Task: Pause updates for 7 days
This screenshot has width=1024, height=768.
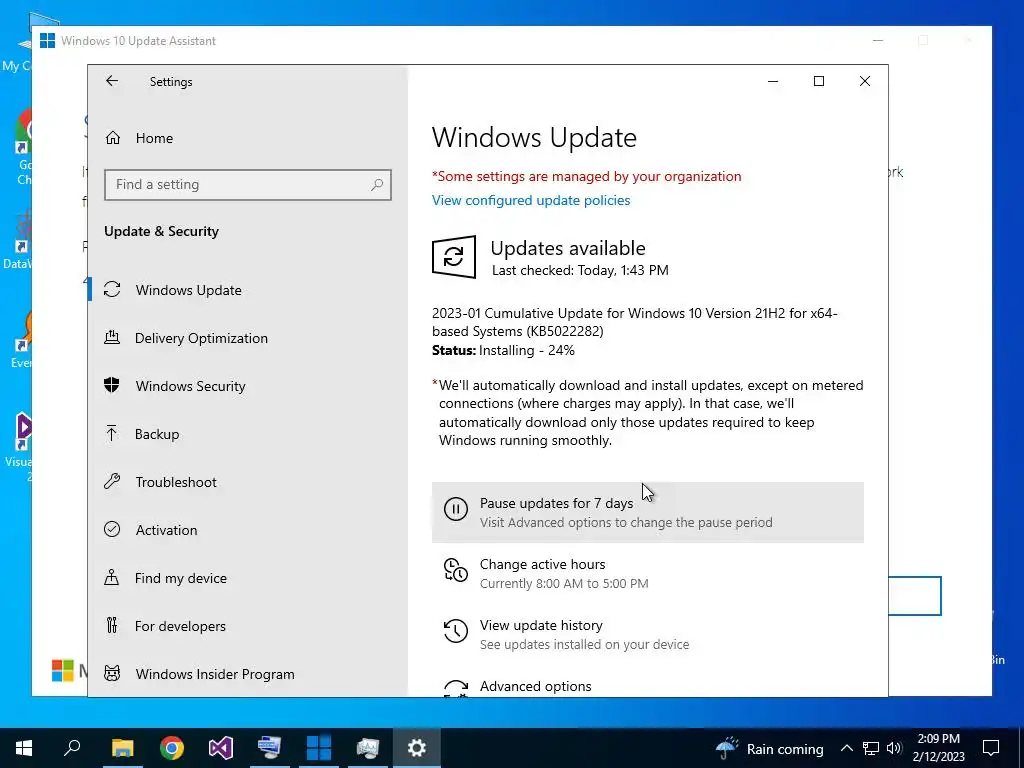Action: (x=648, y=513)
